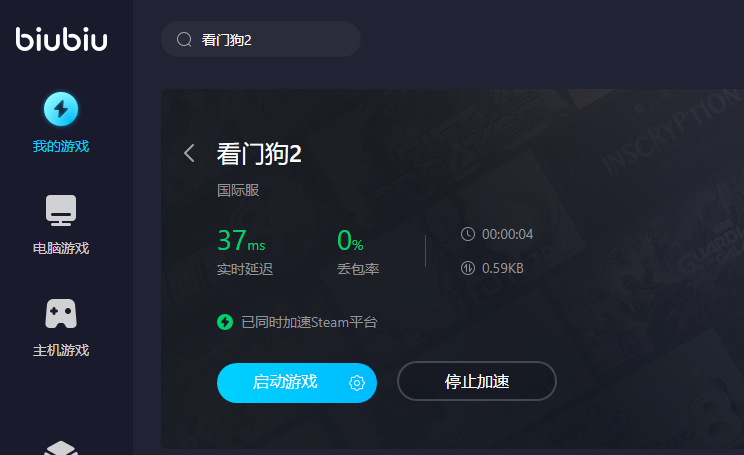Open 主机游戏 gamepad icon in sidebar
This screenshot has width=744, height=455.
click(61, 314)
